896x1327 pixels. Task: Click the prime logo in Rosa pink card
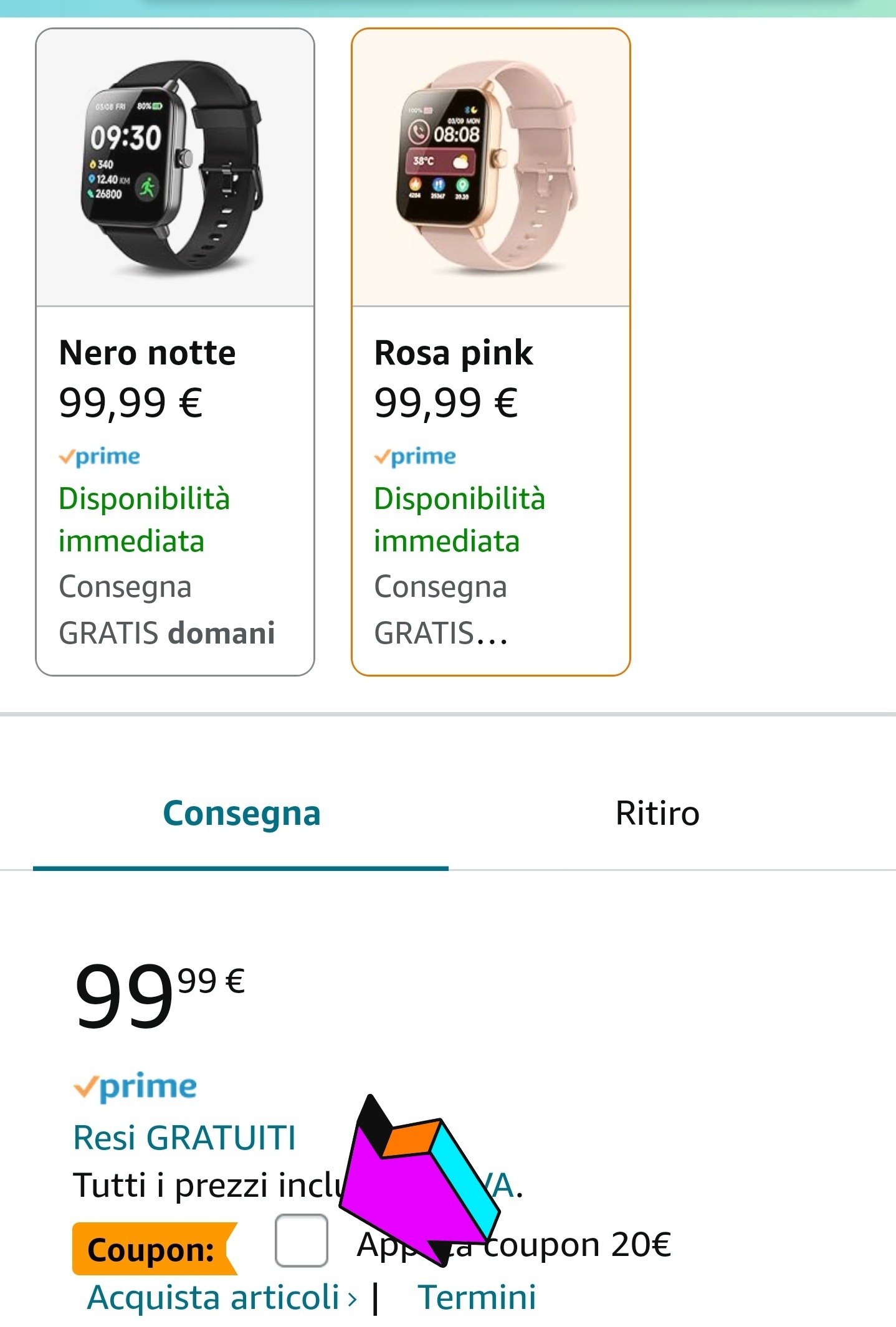click(415, 457)
